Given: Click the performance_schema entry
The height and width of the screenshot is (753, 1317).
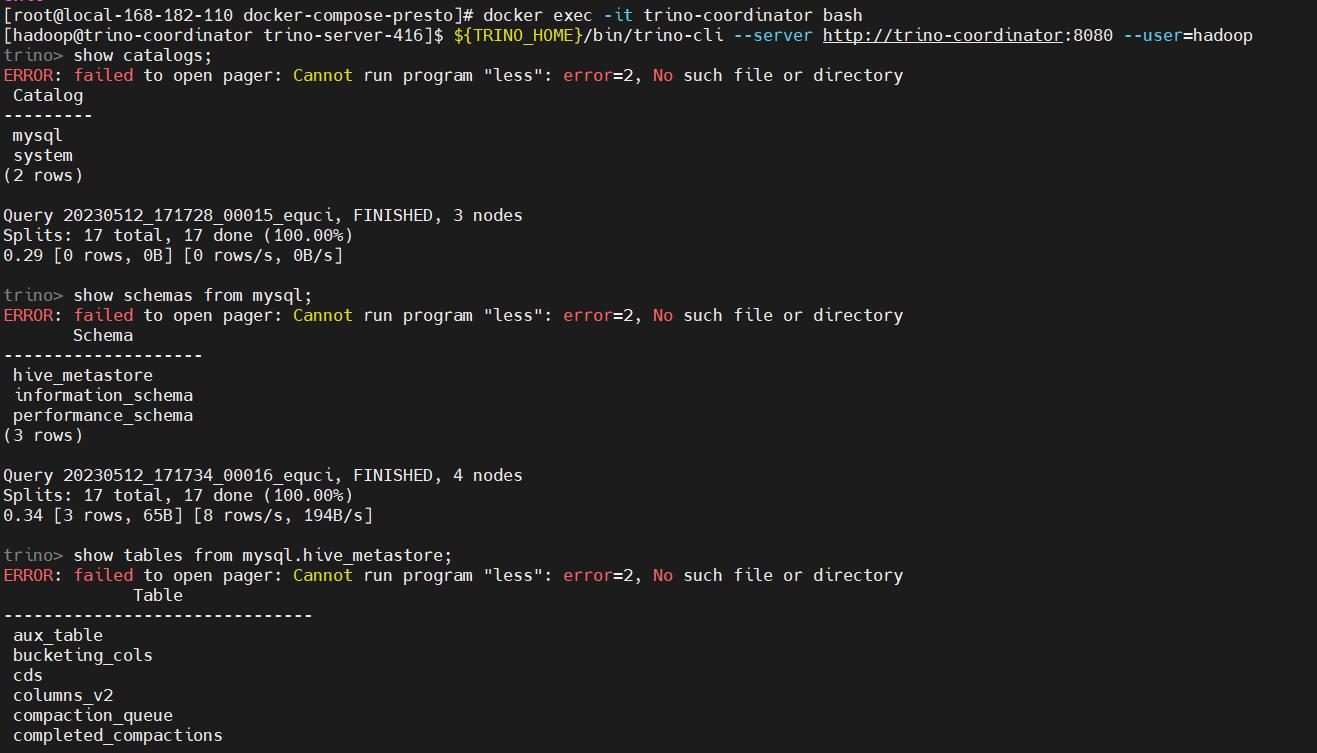Looking at the screenshot, I should tap(103, 415).
